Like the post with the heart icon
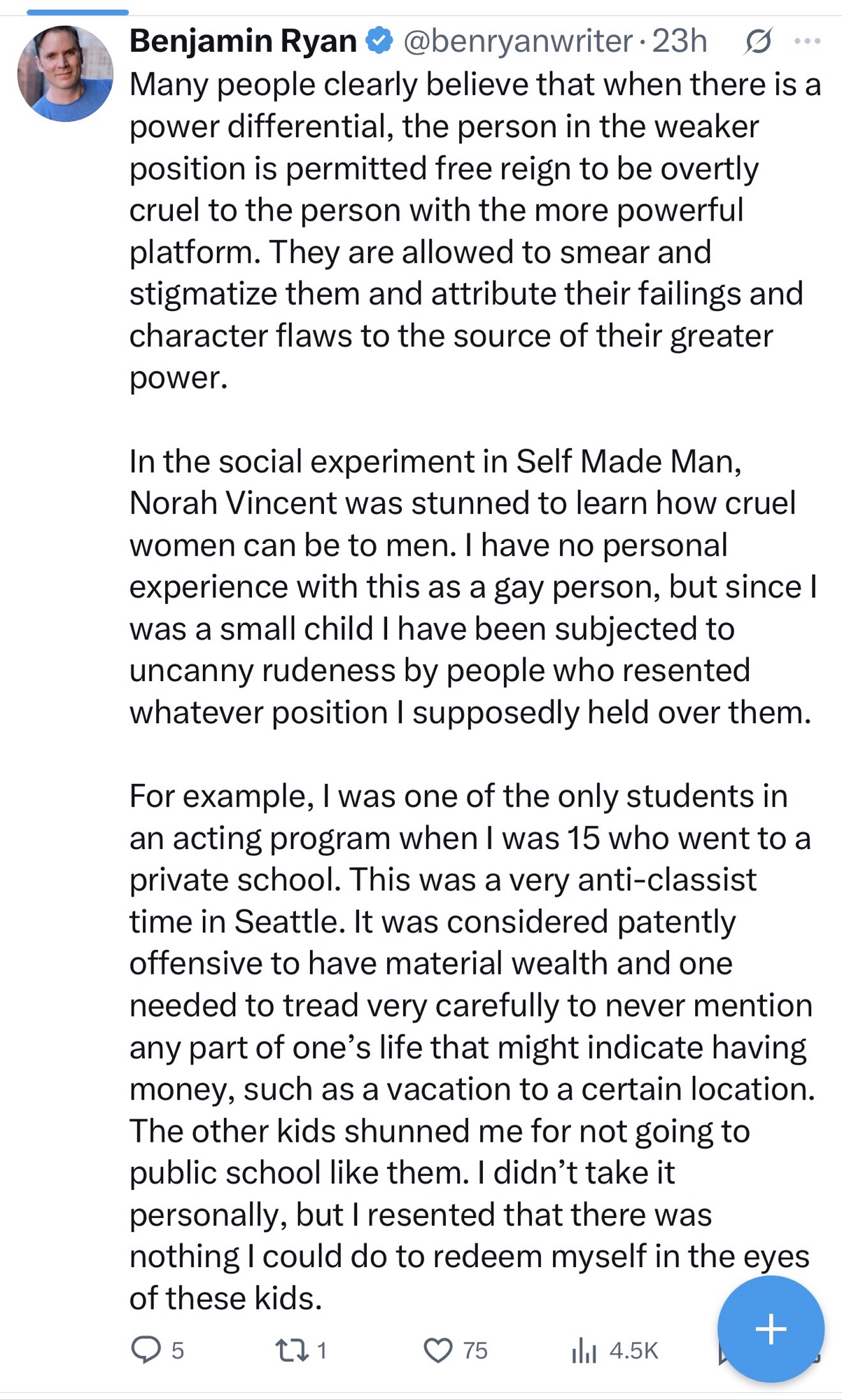 click(x=439, y=1350)
